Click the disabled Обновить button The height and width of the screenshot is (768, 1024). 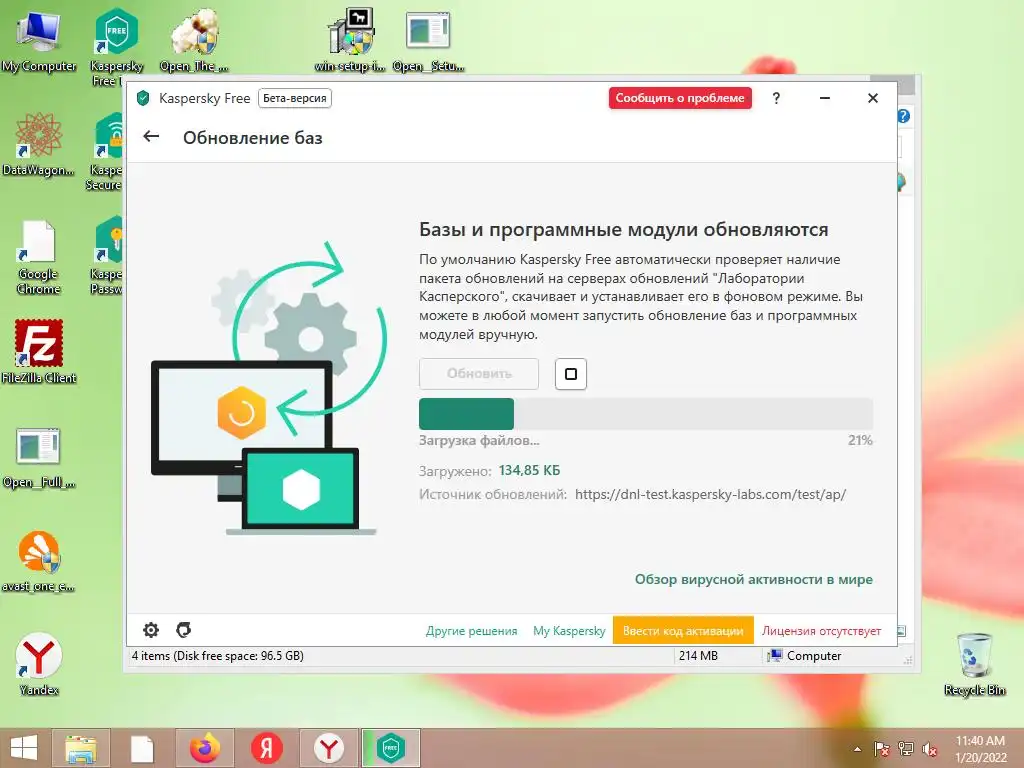pos(479,374)
